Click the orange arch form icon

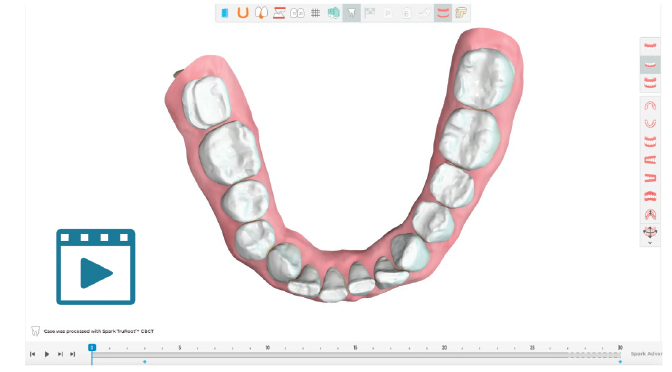[243, 13]
